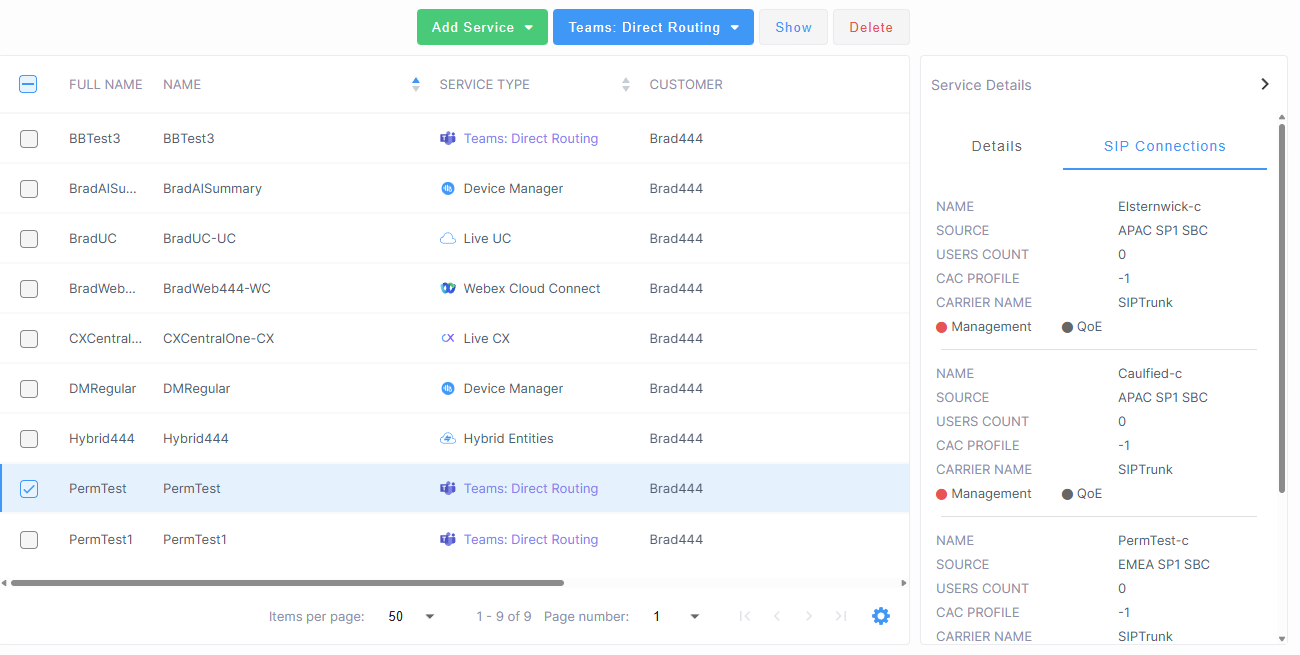This screenshot has height=655, width=1300.
Task: Collapse the Service Details panel chevron
Action: (1265, 84)
